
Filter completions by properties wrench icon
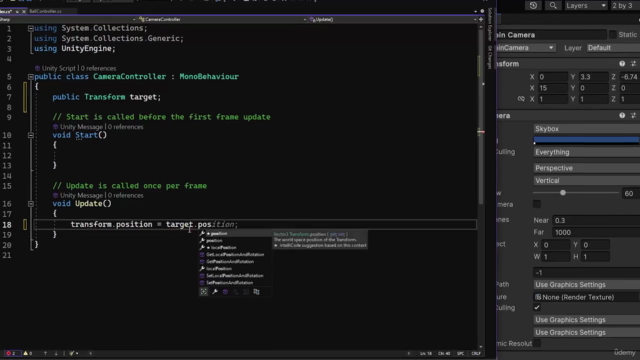tap(215, 292)
